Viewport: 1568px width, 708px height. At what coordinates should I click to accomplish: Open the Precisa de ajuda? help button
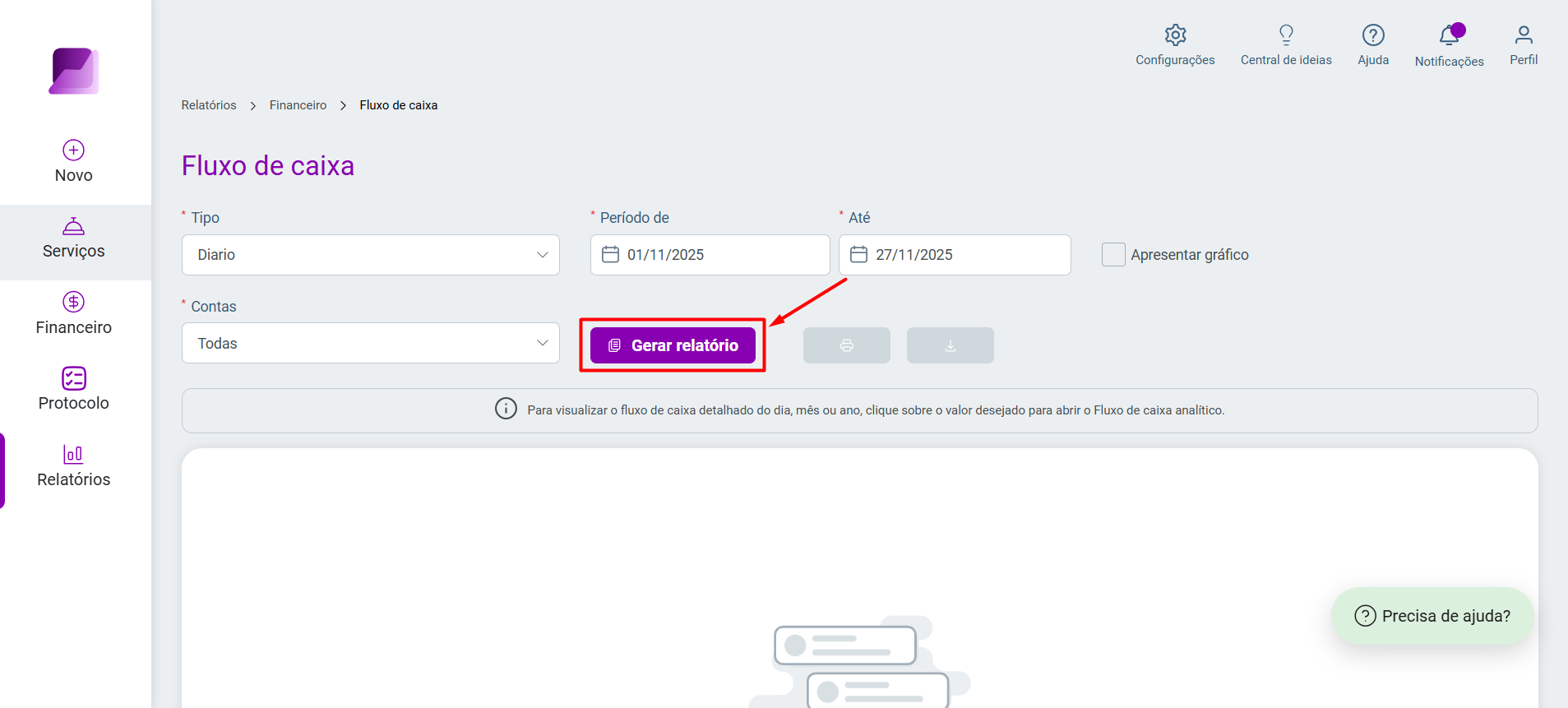(x=1432, y=616)
